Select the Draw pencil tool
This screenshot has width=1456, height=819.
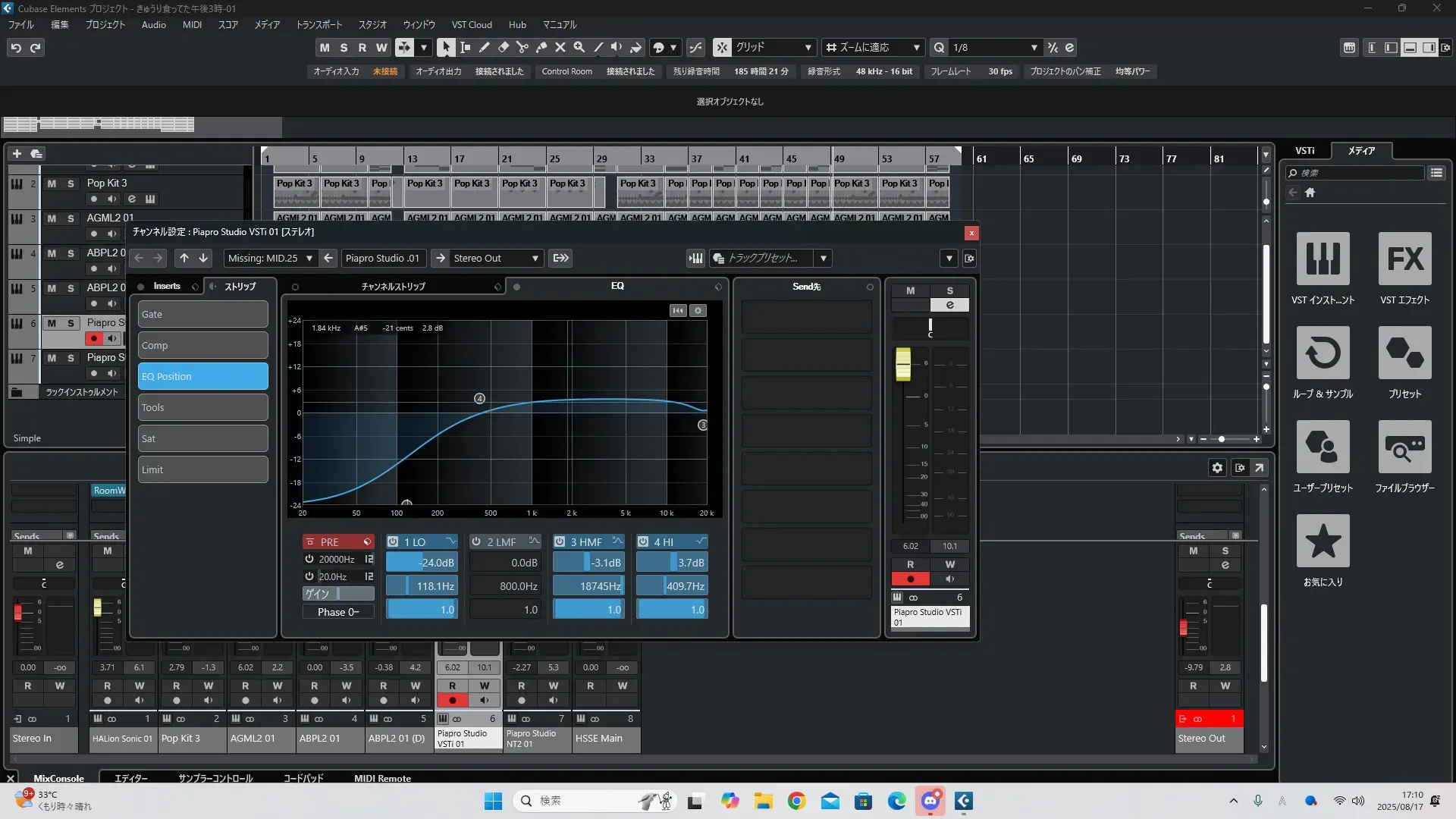(484, 48)
